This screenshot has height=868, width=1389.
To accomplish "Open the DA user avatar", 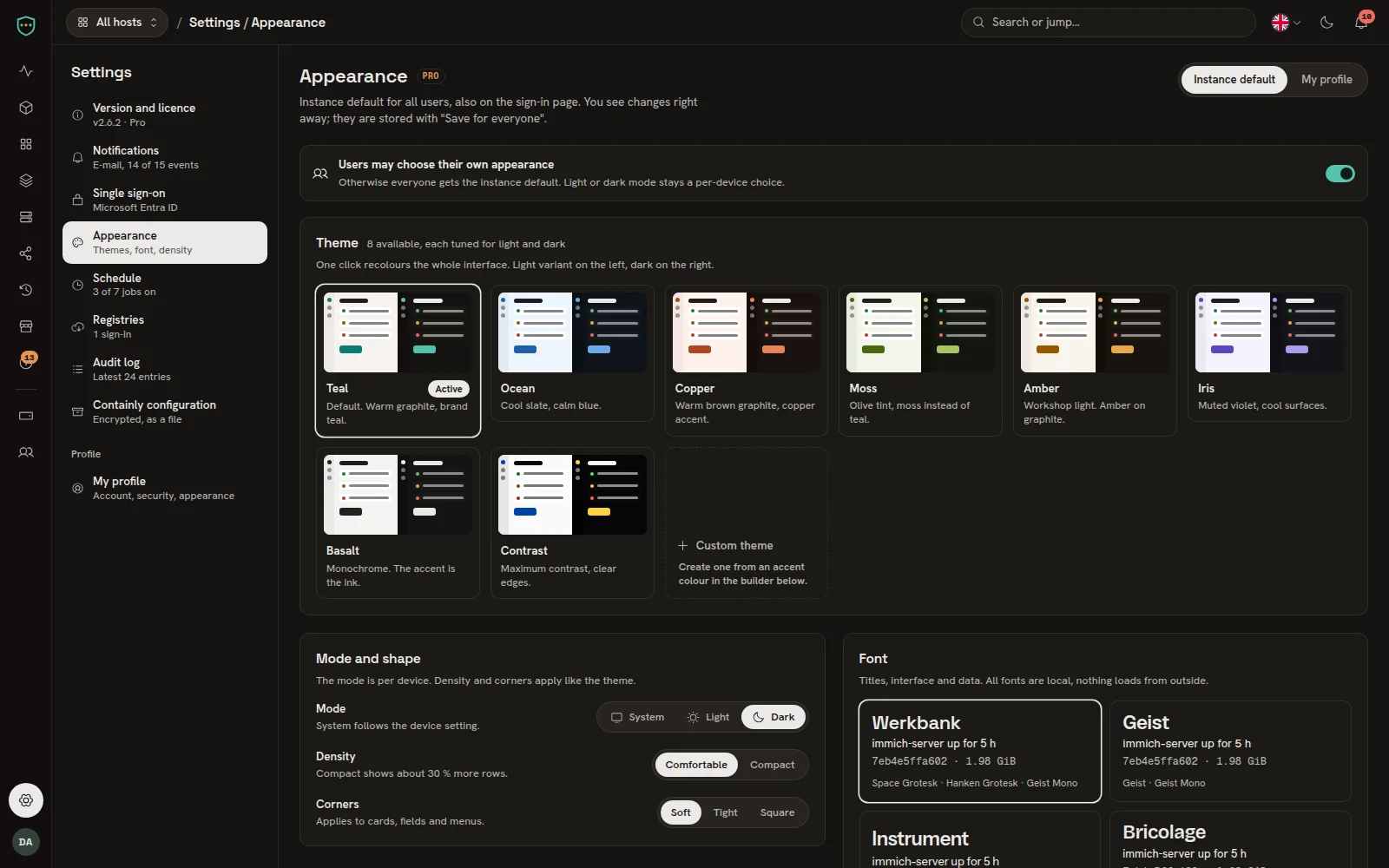I will (26, 842).
